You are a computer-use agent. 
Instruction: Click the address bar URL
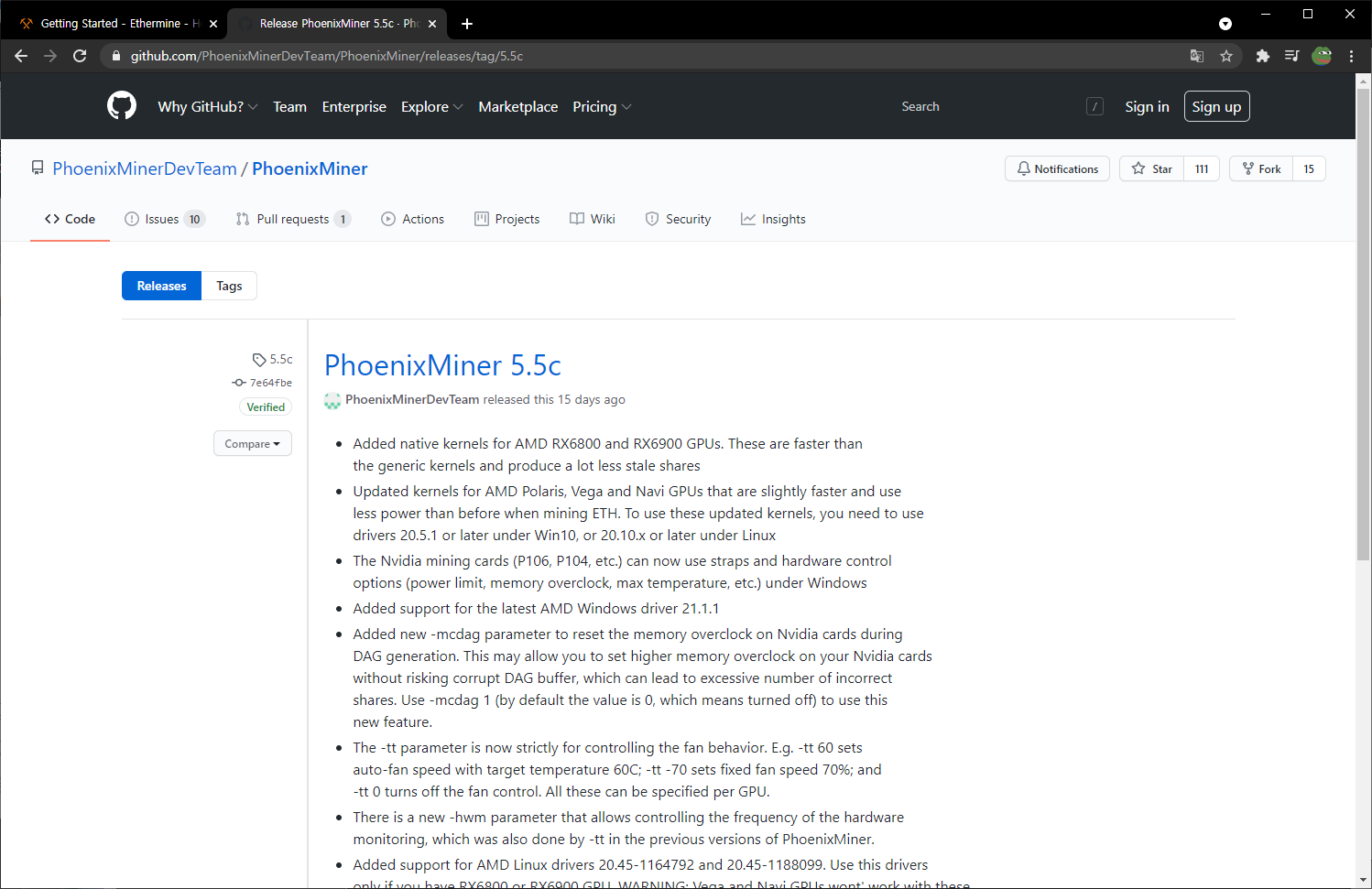(327, 56)
